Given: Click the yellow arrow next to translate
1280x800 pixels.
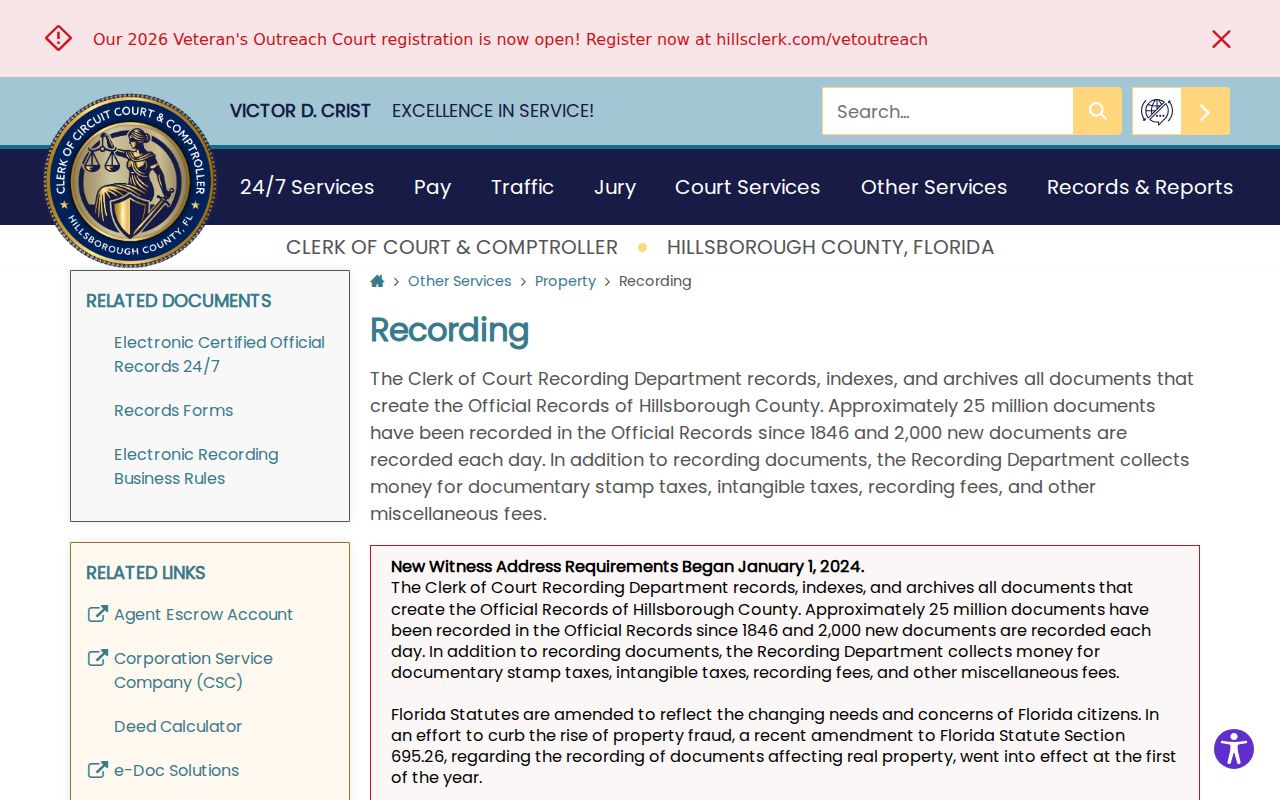Looking at the screenshot, I should 1205,111.
